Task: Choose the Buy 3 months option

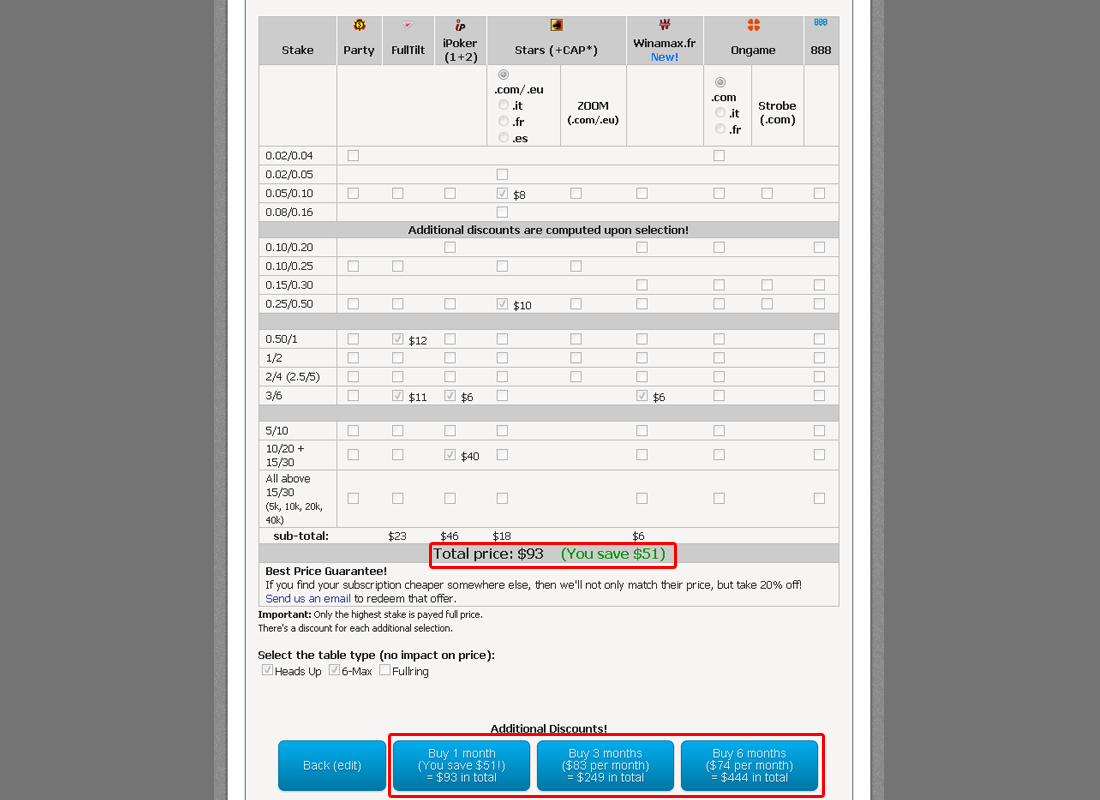Action: tap(605, 765)
